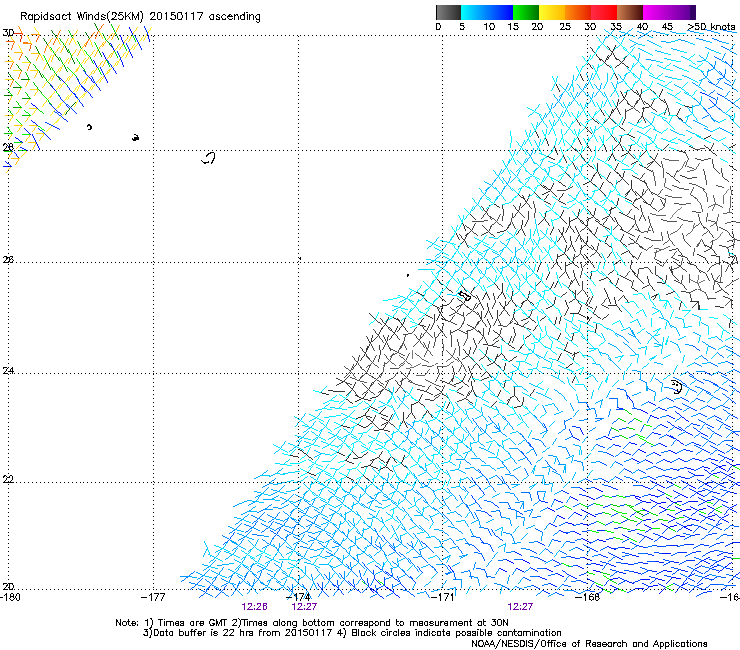Click the legend tick label '25'

(x=565, y=27)
